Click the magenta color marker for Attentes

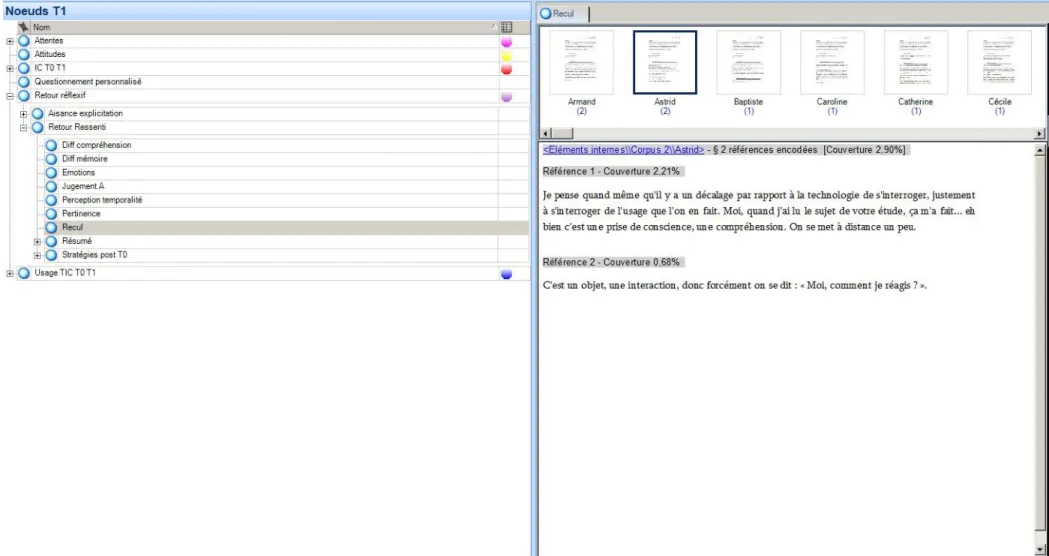tap(506, 41)
